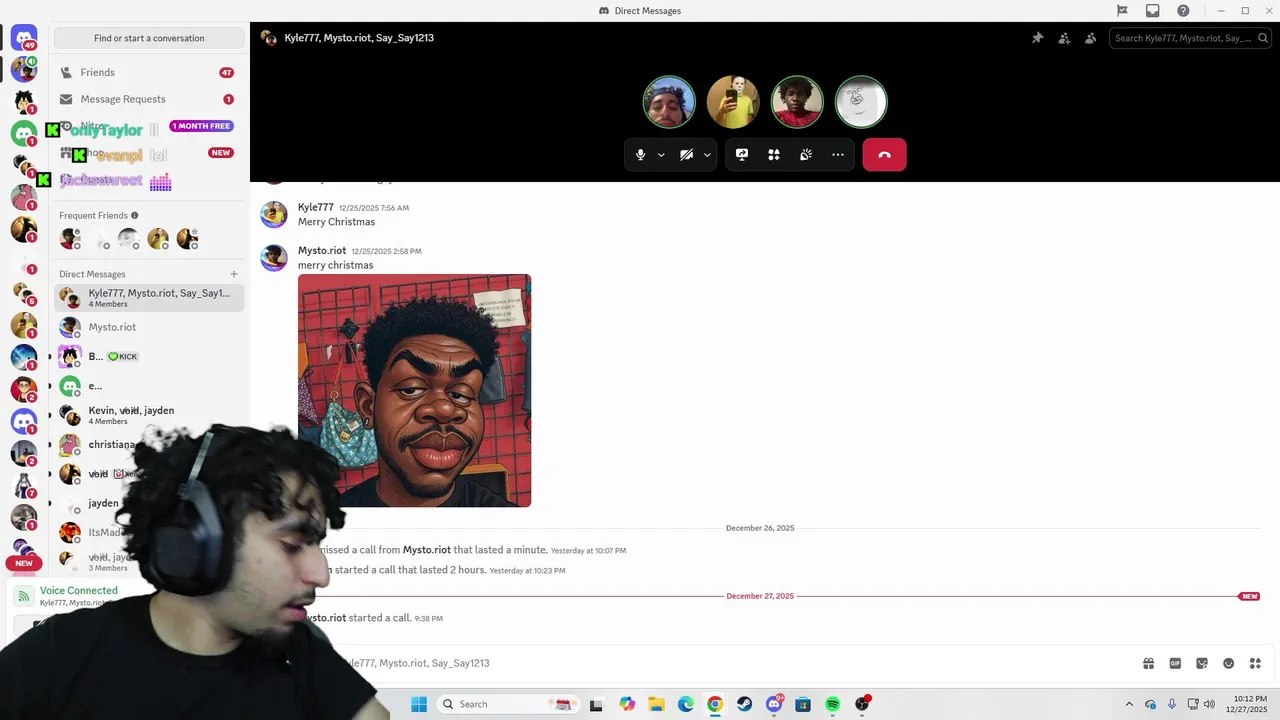This screenshot has width=1280, height=720.
Task: Mute the microphone in the call
Action: pyautogui.click(x=640, y=155)
